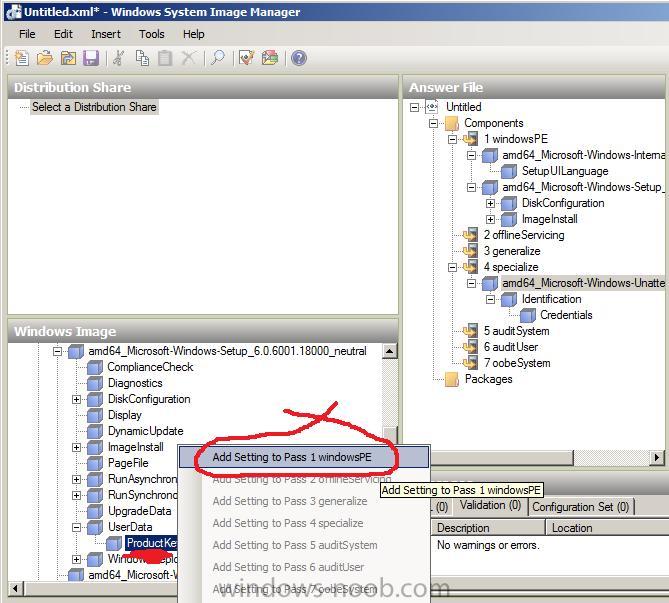Click the Help question mark icon
This screenshot has height=603, width=669.
pos(299,58)
